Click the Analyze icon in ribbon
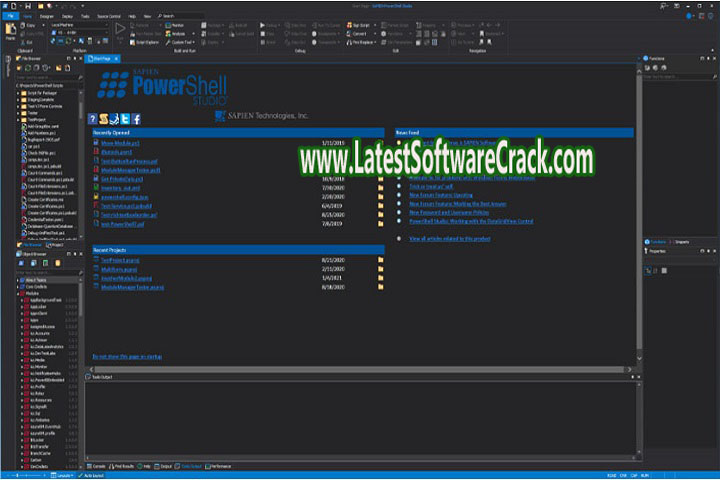720x480 pixels. 169,34
